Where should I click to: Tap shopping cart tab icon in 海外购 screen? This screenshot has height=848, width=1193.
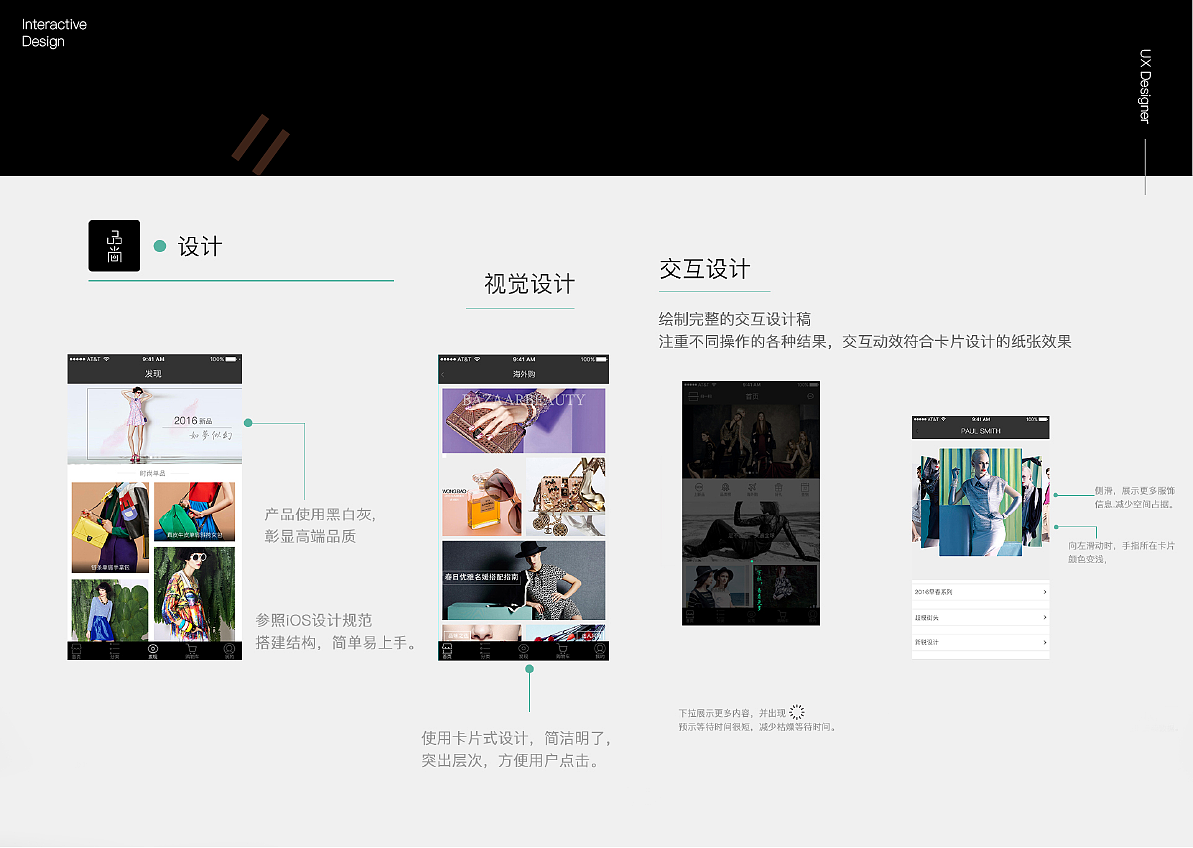coord(562,650)
